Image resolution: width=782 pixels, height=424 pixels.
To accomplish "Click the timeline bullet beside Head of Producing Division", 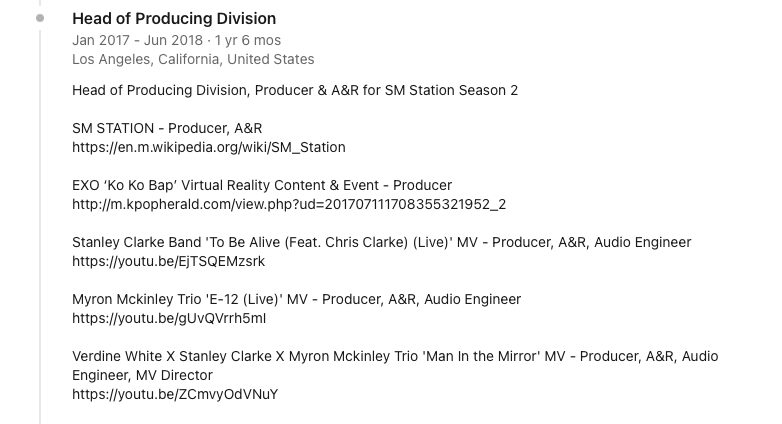I will click(x=40, y=19).
